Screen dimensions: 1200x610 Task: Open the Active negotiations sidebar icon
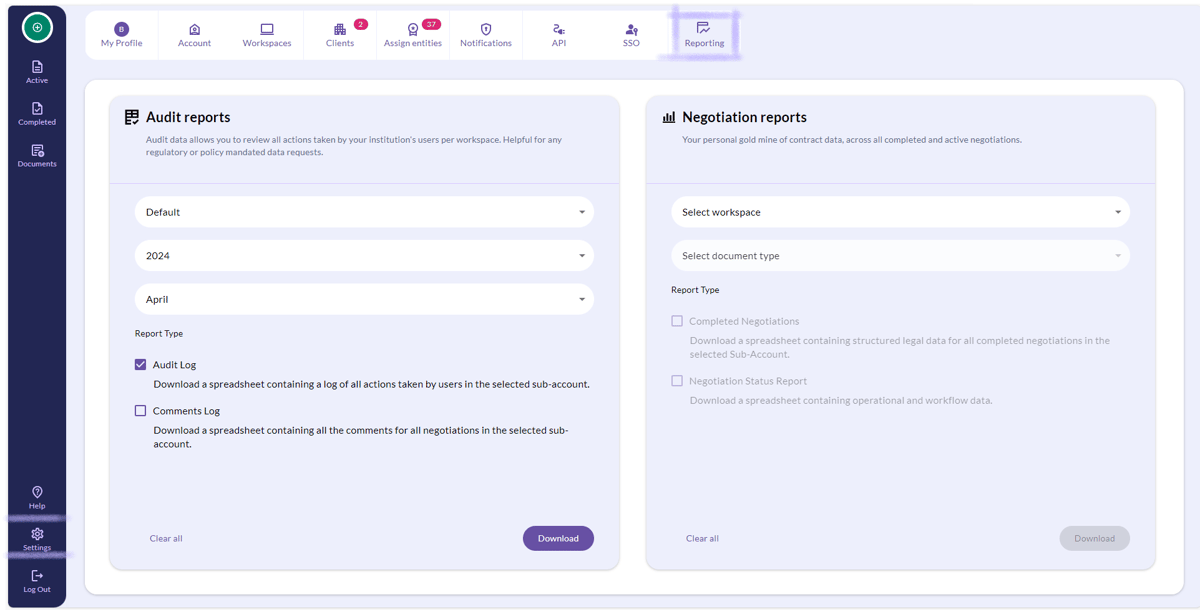tap(37, 67)
